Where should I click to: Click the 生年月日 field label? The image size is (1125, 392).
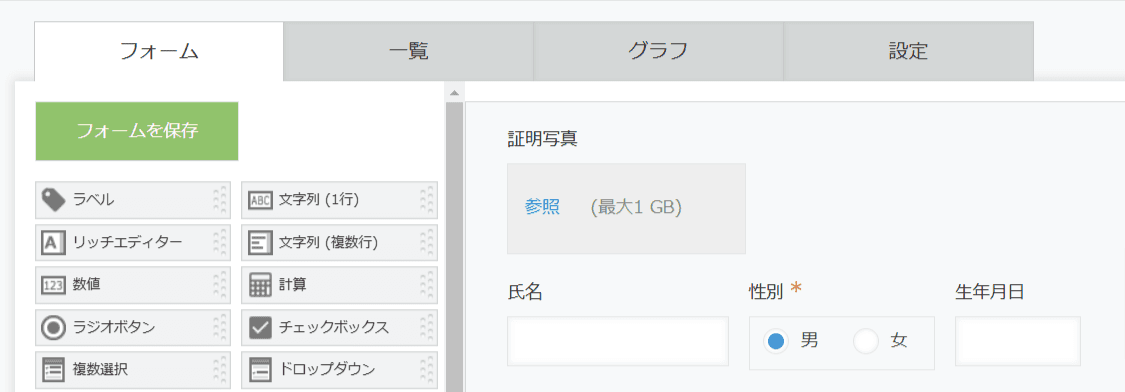coord(989,291)
